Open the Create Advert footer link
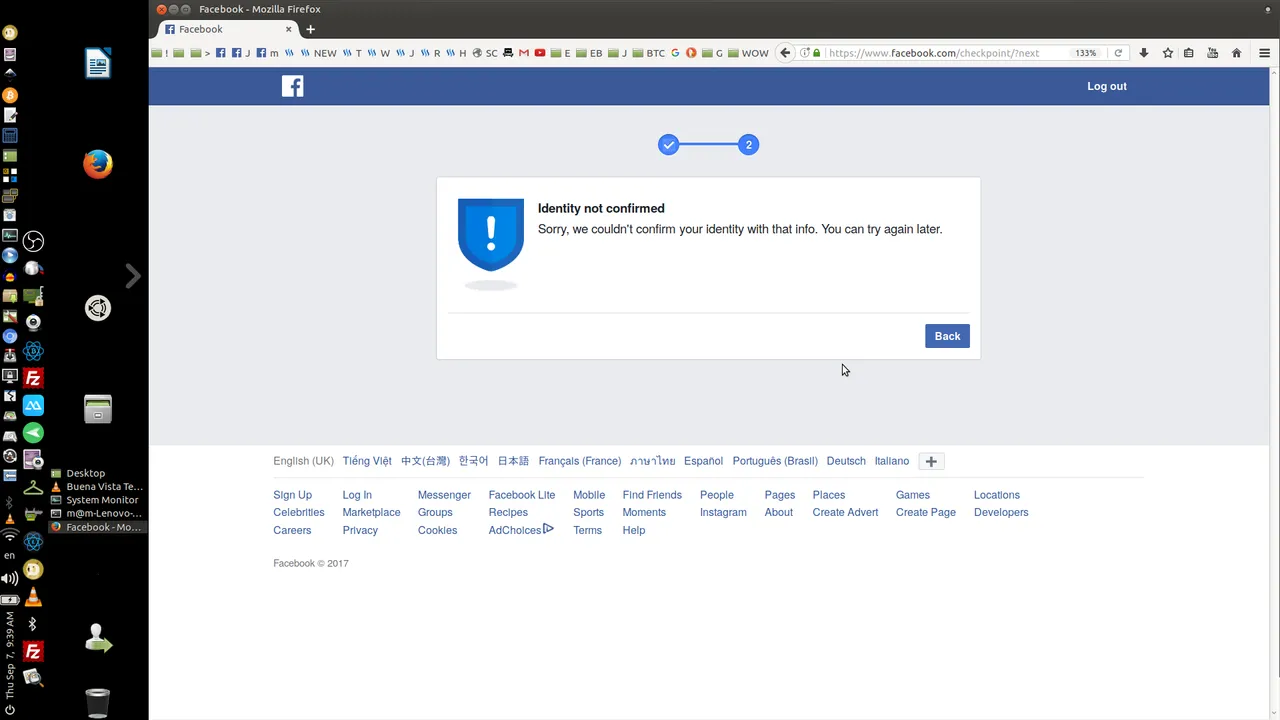This screenshot has height=720, width=1280. [845, 512]
